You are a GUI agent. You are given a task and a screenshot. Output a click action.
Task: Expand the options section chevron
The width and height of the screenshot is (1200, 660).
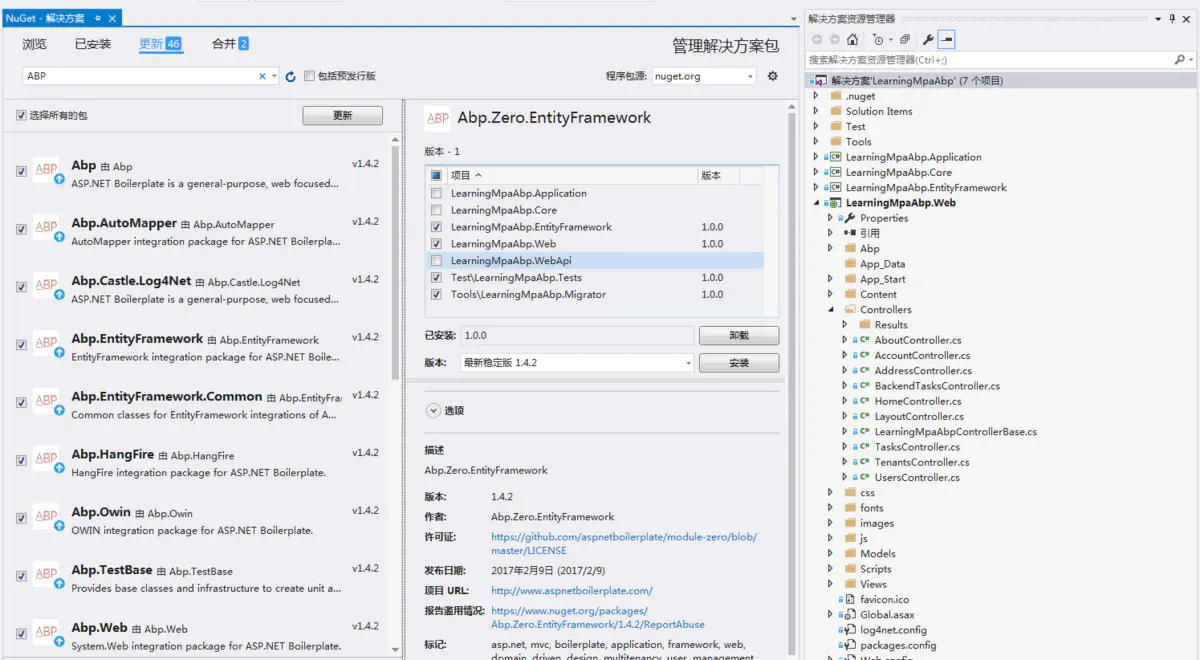pos(433,410)
